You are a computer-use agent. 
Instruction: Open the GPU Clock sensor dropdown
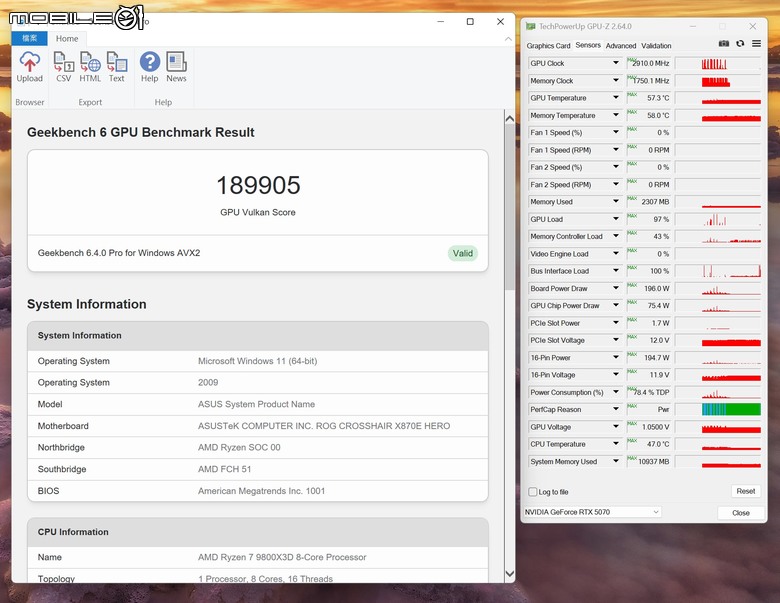pyautogui.click(x=616, y=63)
